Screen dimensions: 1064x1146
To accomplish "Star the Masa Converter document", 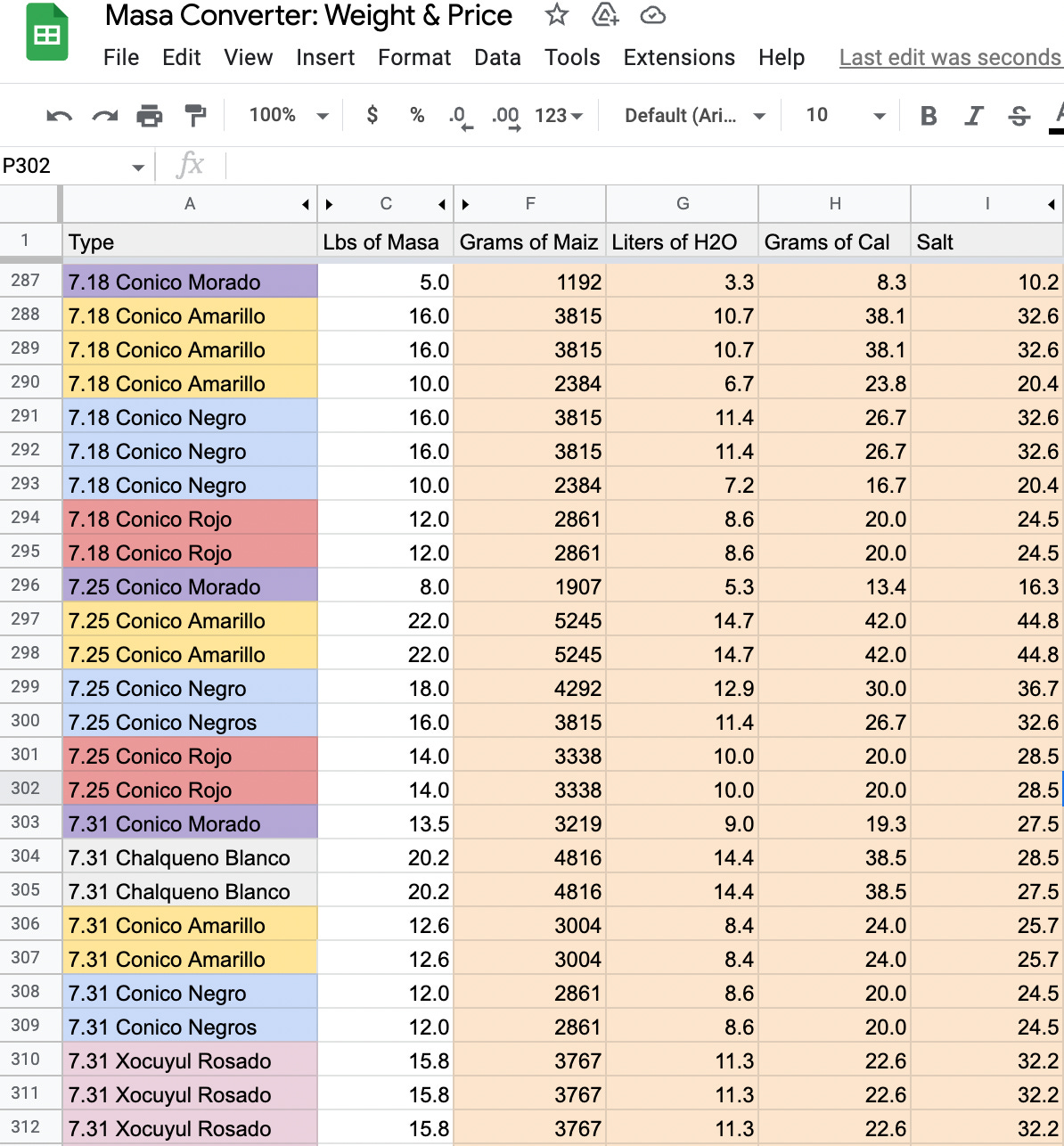I will tap(556, 15).
